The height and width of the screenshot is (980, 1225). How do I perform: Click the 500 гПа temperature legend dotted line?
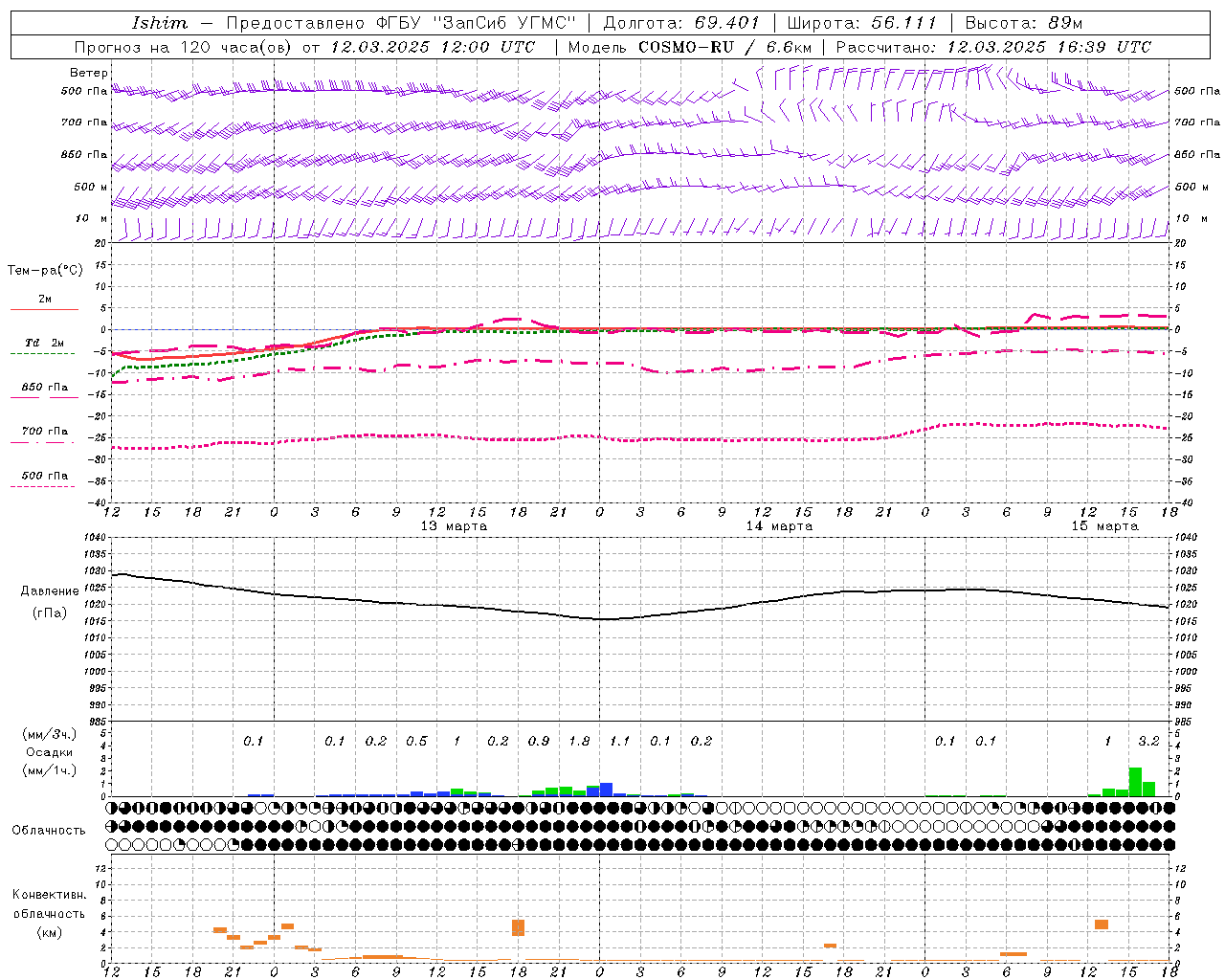pos(42,486)
